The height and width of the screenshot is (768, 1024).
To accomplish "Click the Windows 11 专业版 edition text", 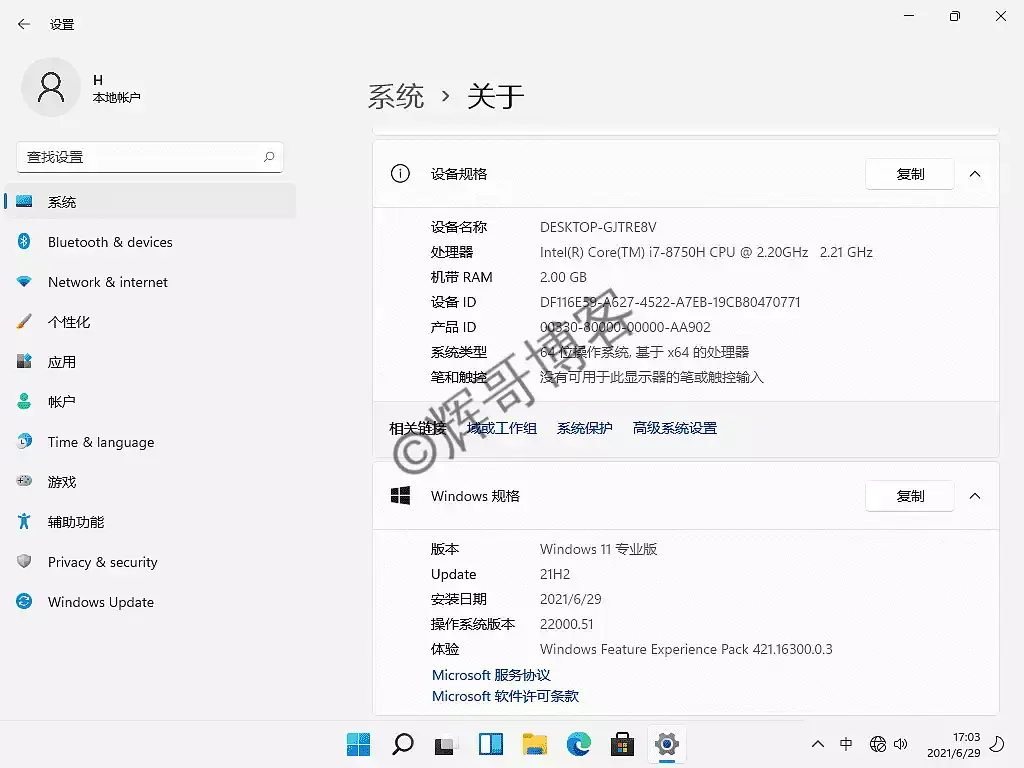I will (598, 549).
